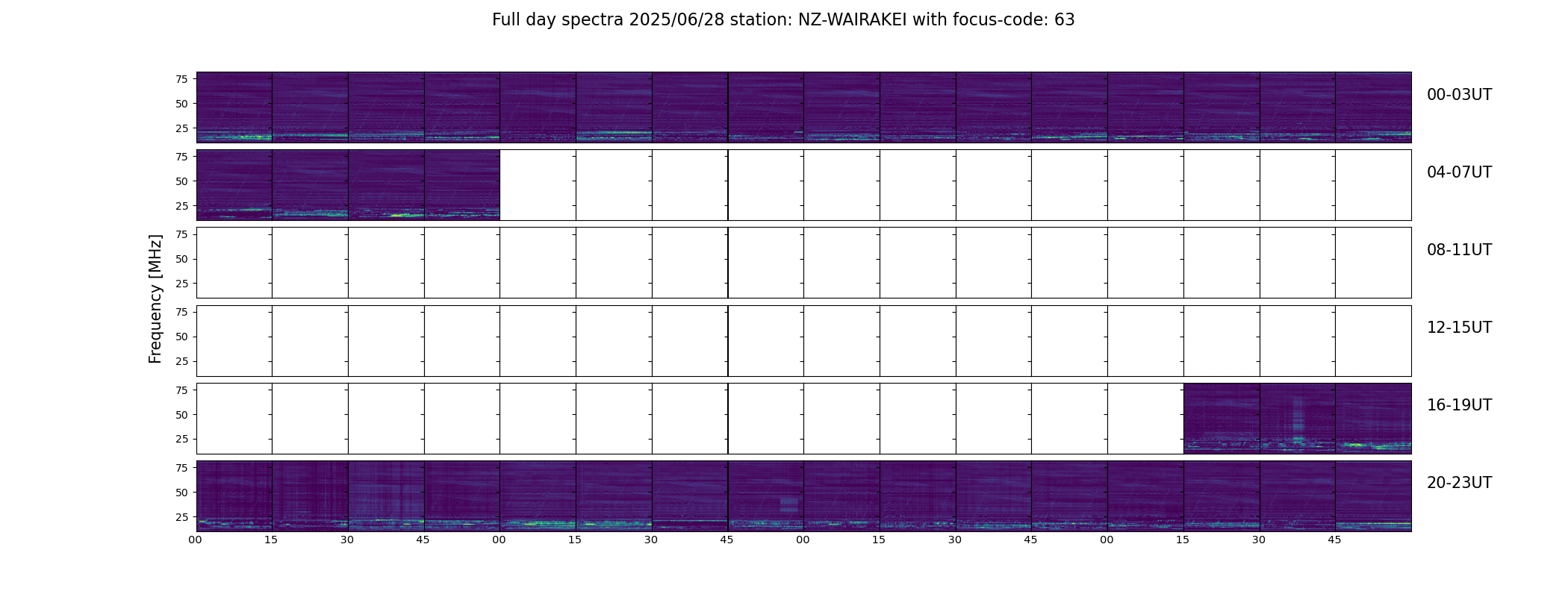
Task: Click the rightmost '45' x-axis tick label
Action: click(1335, 540)
